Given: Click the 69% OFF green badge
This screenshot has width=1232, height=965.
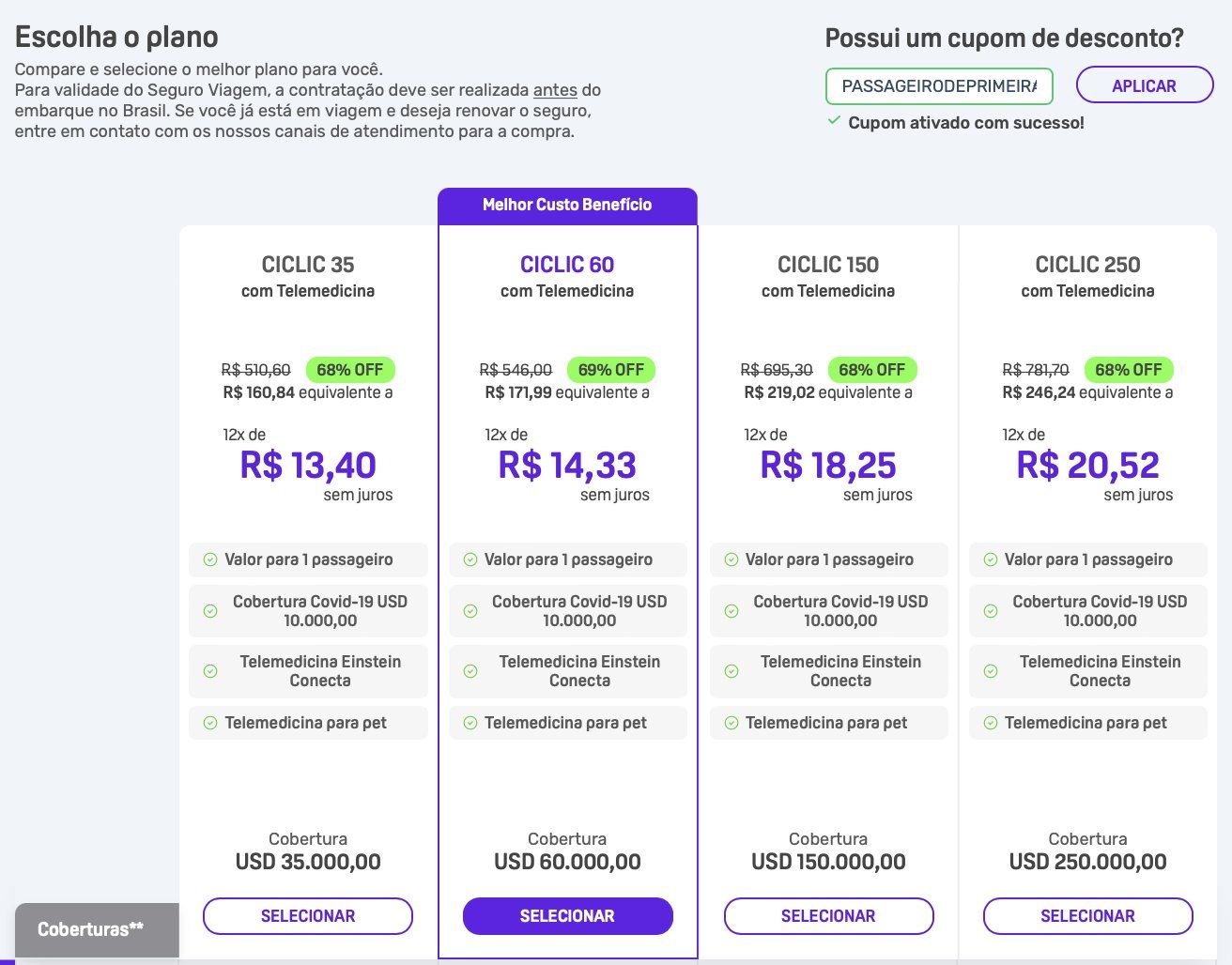Looking at the screenshot, I should tap(611, 370).
